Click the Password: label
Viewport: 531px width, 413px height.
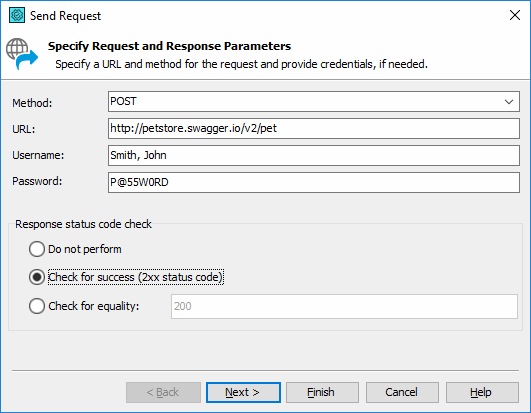[37, 181]
